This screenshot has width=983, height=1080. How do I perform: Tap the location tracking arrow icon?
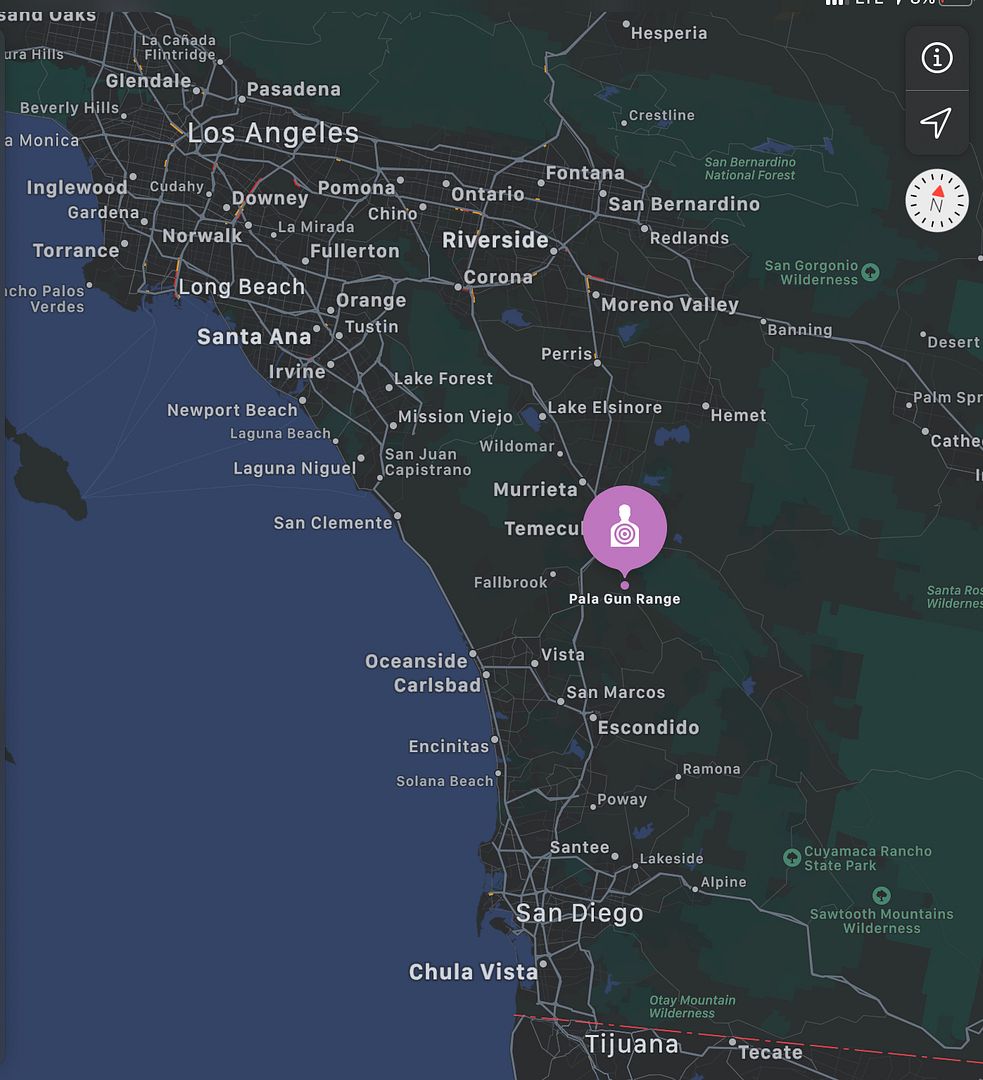pos(937,123)
